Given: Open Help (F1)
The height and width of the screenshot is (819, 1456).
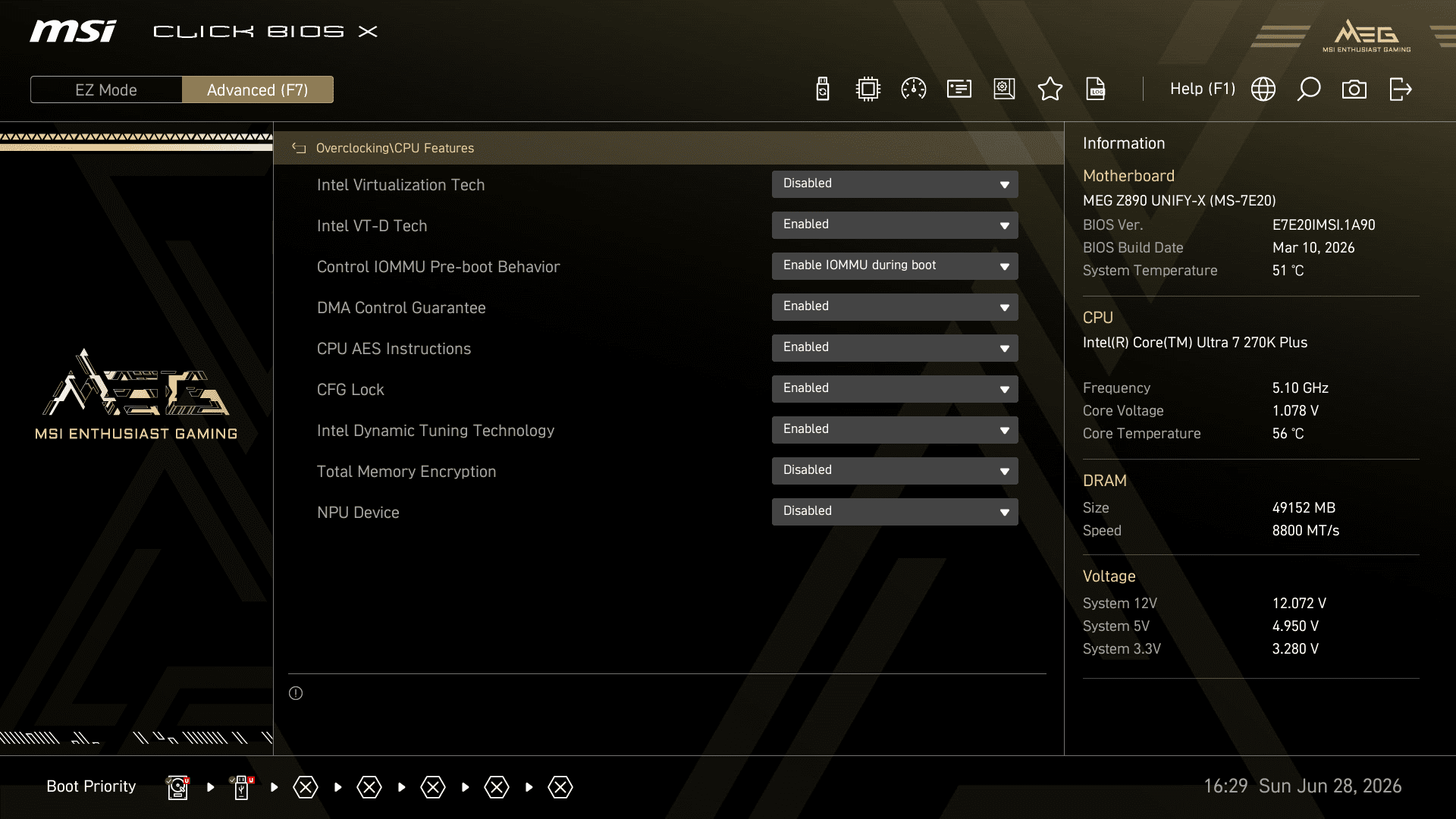Looking at the screenshot, I should [1203, 89].
